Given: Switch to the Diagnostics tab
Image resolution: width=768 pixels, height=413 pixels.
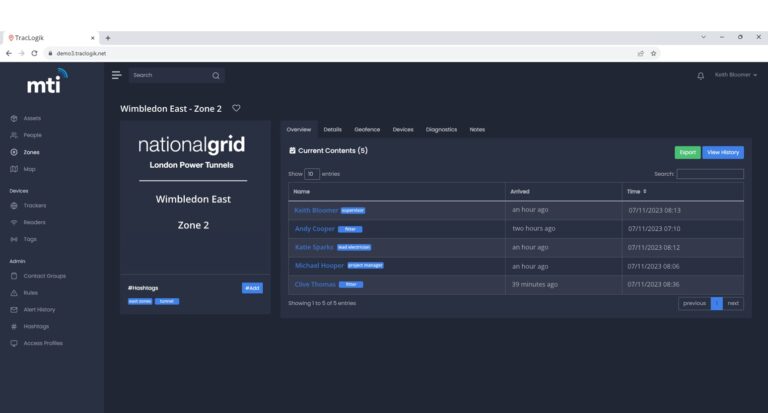Looking at the screenshot, I should [x=441, y=130].
